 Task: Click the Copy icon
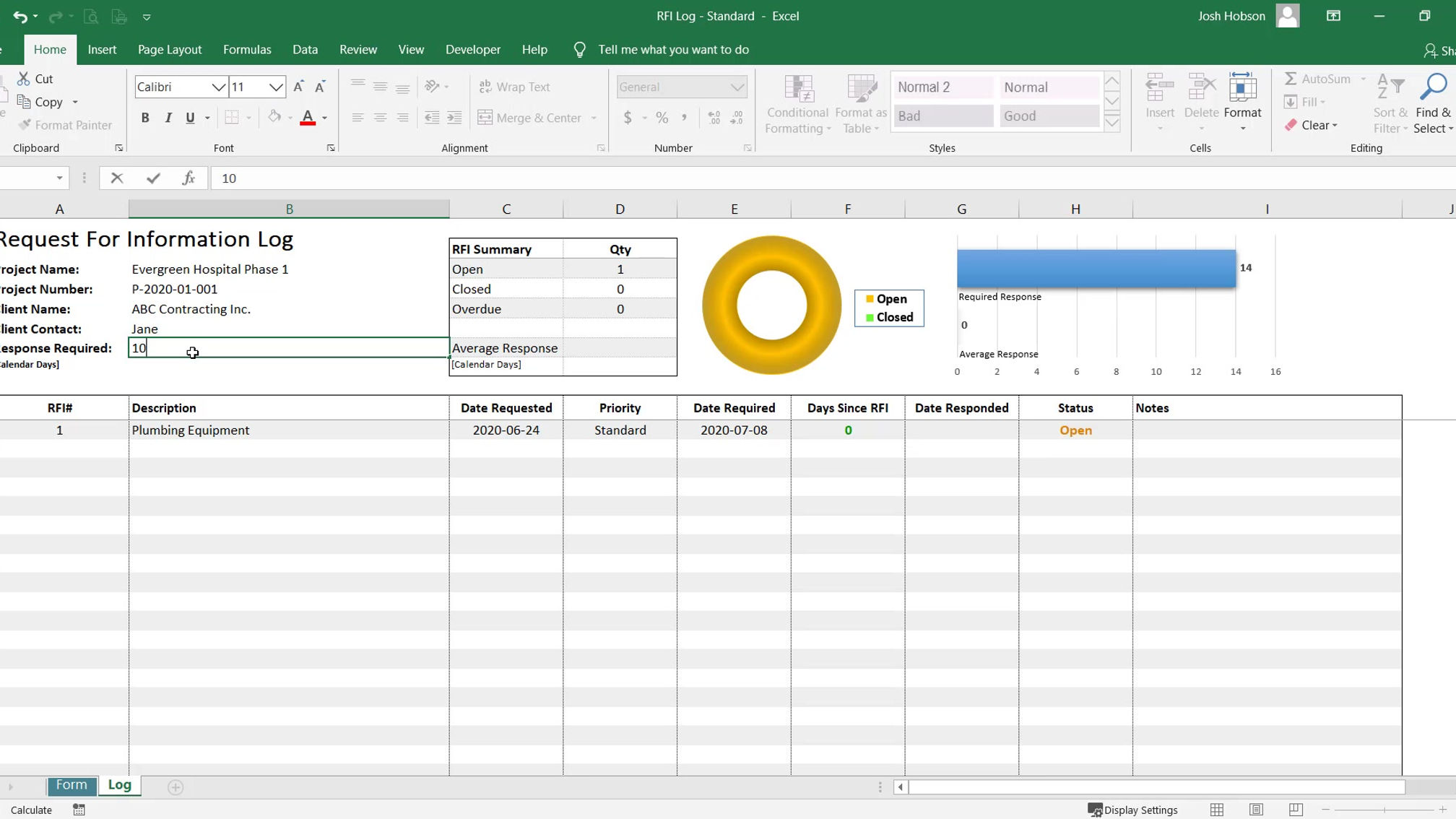(x=24, y=102)
